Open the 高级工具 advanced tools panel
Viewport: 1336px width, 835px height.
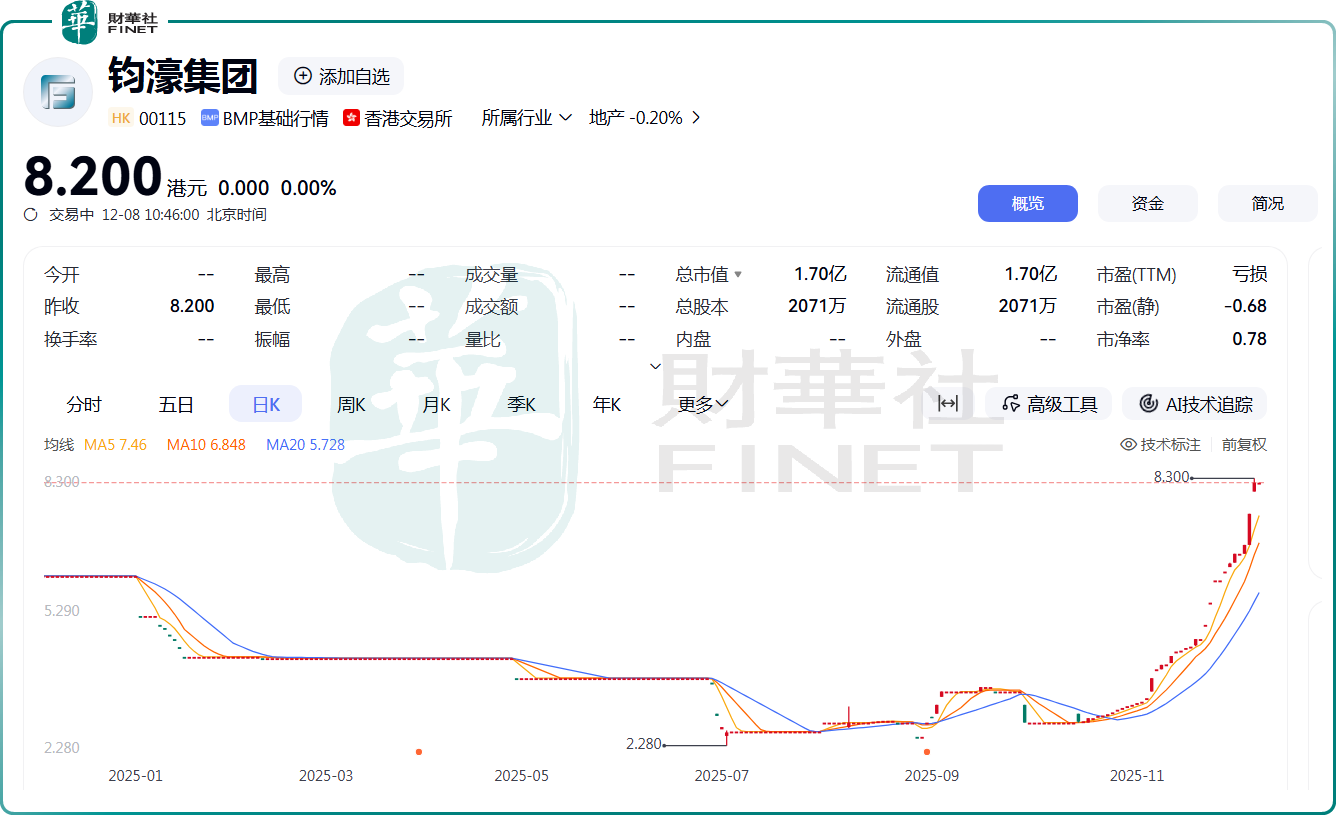1047,404
